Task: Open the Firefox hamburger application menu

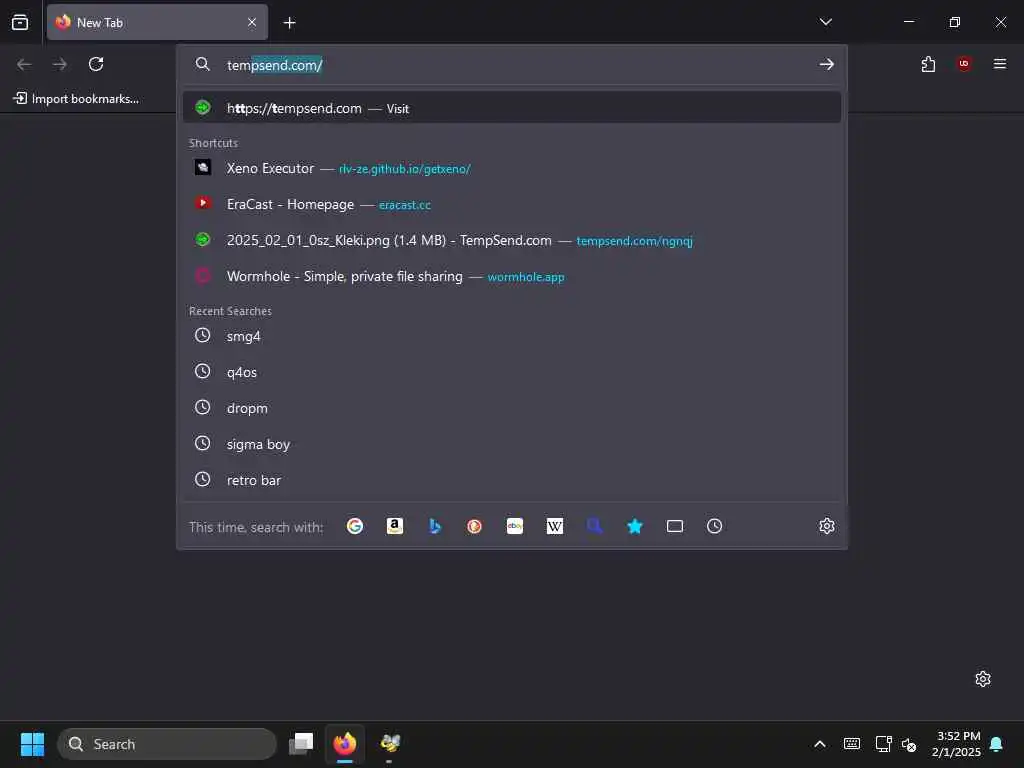Action: click(999, 64)
